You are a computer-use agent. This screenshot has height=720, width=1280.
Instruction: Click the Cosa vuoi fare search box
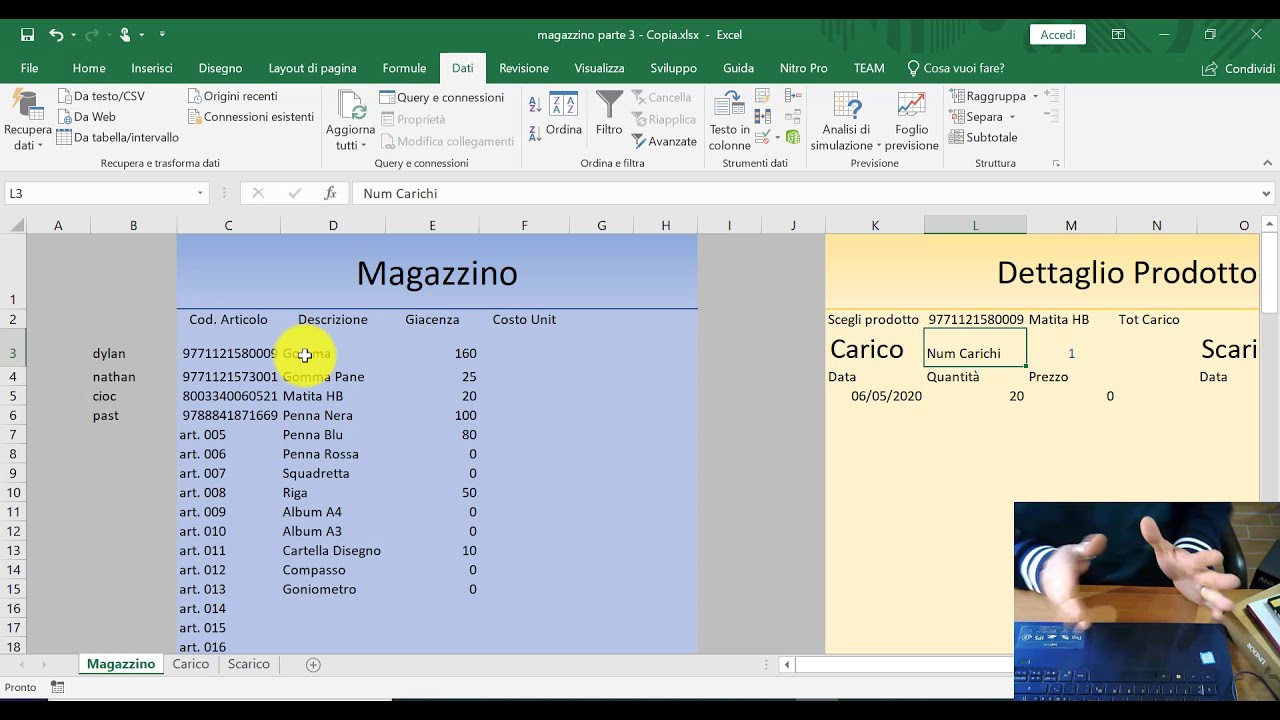pyautogui.click(x=955, y=68)
